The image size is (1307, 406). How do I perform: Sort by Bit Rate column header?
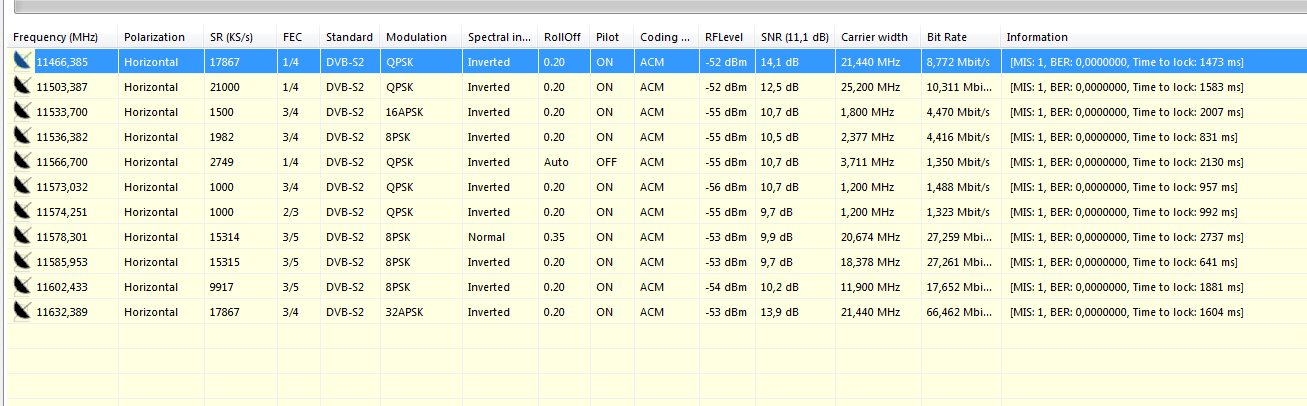click(961, 37)
